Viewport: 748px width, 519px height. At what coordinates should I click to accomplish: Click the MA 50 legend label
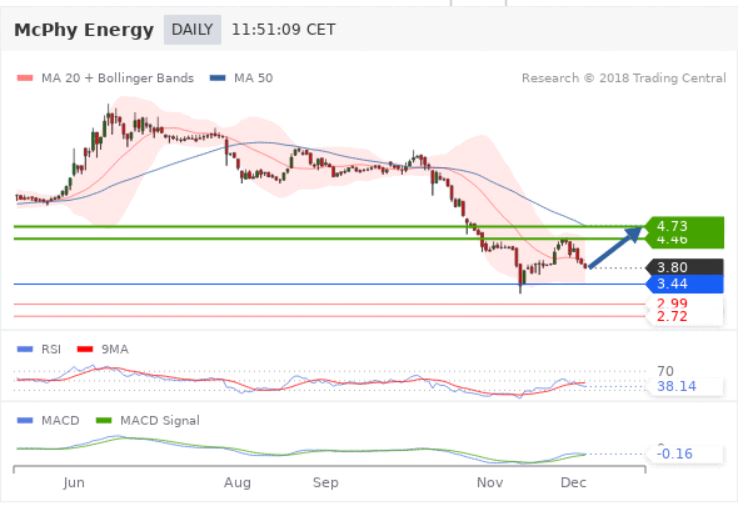click(x=253, y=78)
